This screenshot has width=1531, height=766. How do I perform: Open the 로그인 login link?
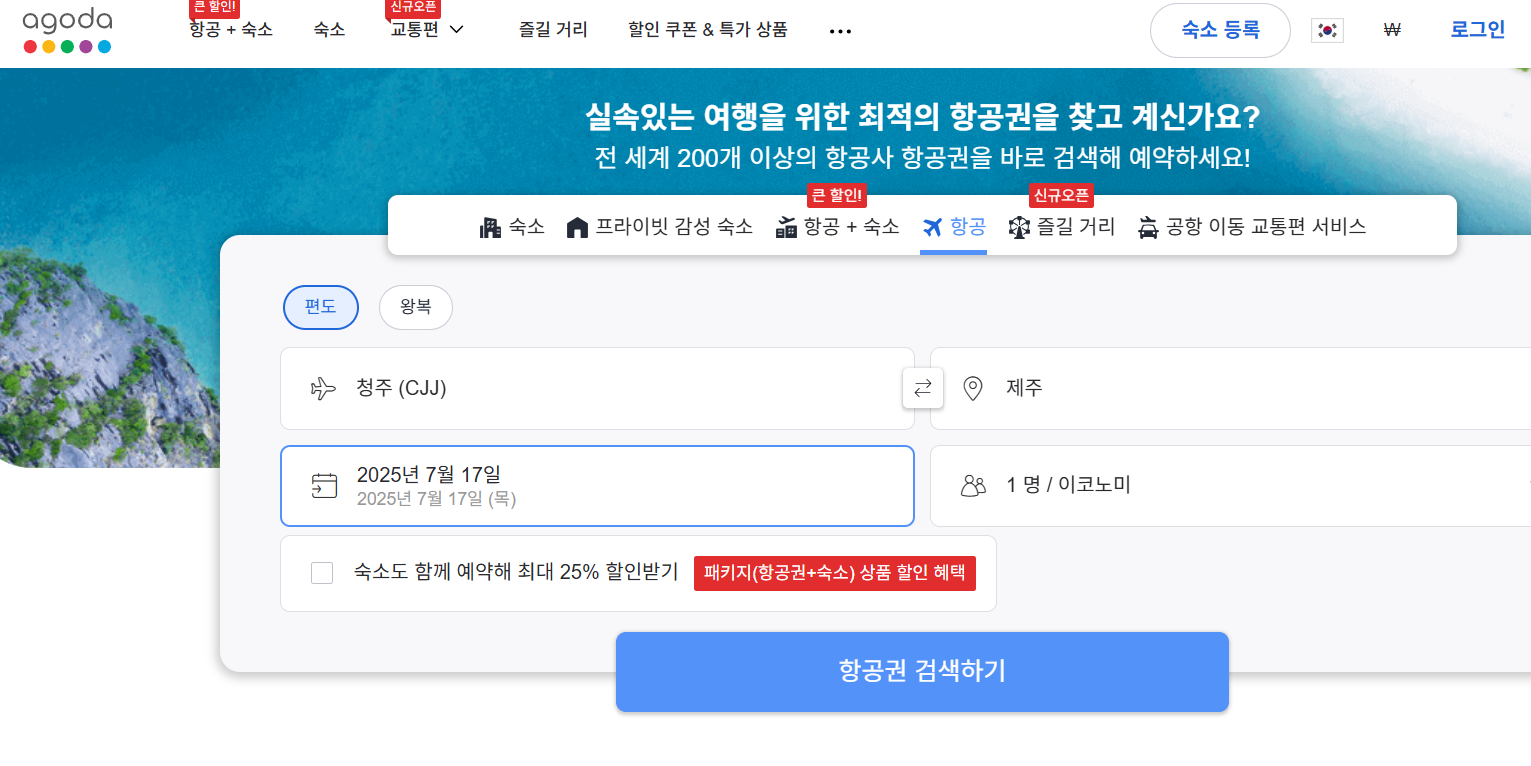point(1476,30)
